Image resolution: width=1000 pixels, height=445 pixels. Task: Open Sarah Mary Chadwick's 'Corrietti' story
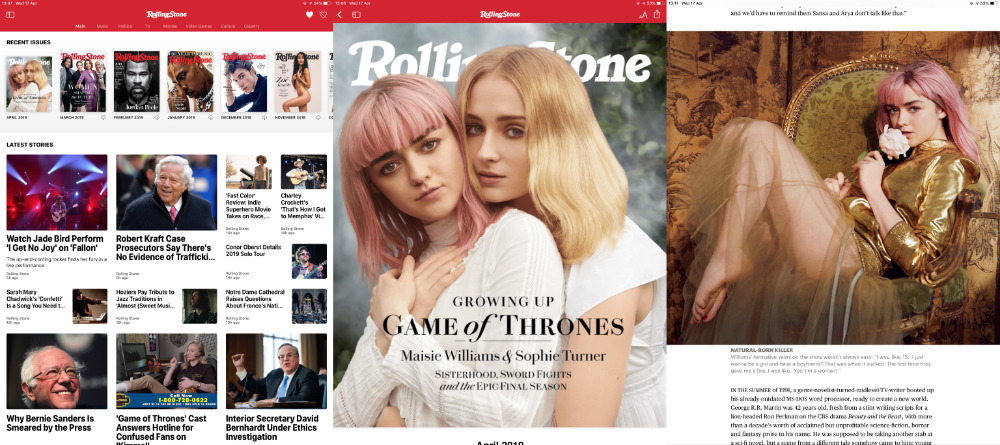coord(36,299)
